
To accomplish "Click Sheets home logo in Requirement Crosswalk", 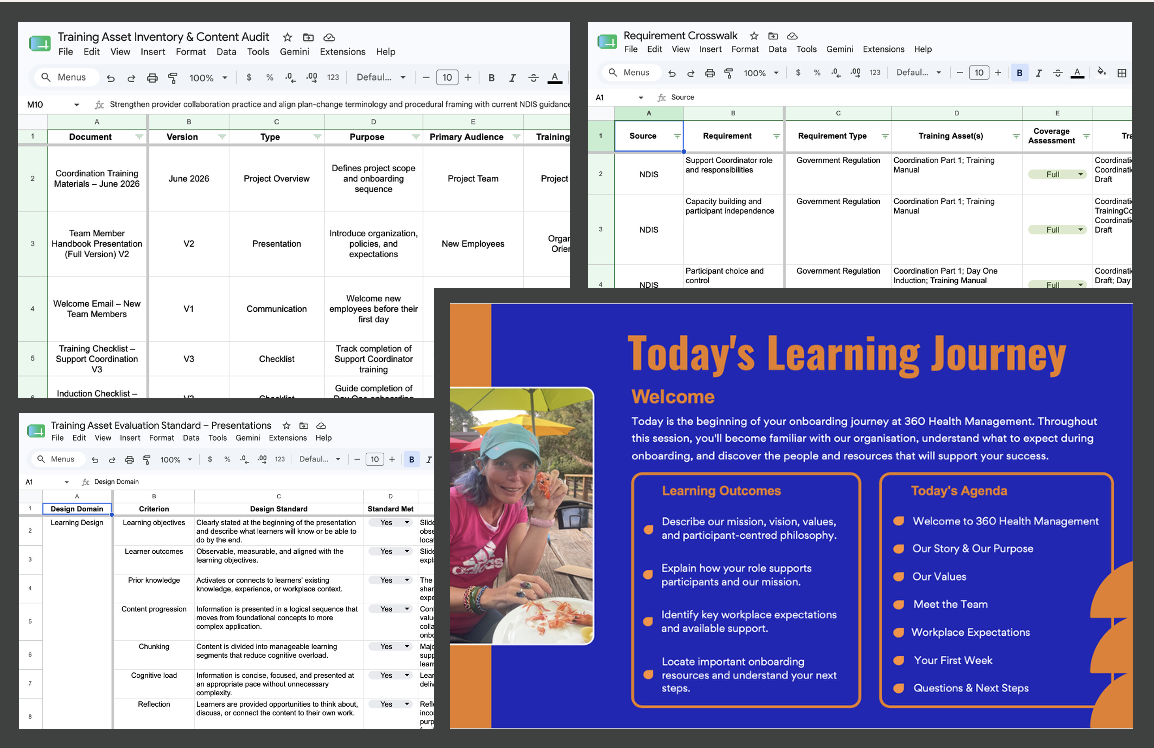I will 607,42.
